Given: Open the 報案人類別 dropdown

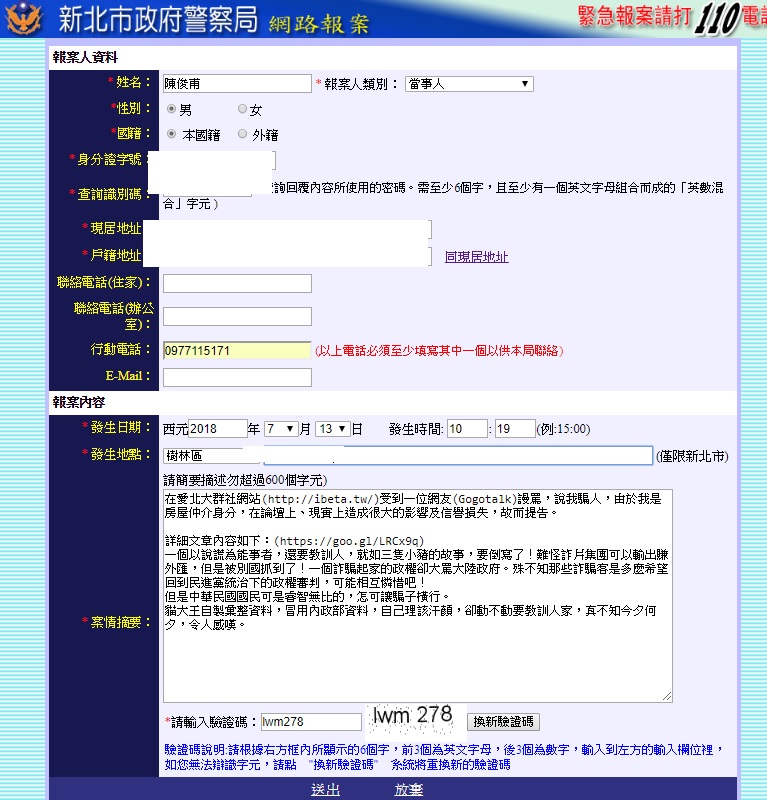Looking at the screenshot, I should click(x=469, y=84).
